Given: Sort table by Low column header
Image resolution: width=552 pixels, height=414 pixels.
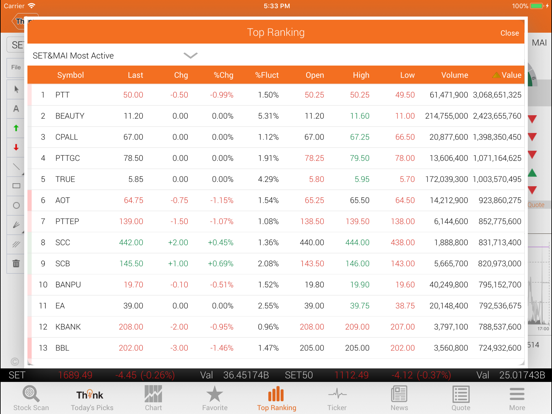Looking at the screenshot, I should [407, 75].
